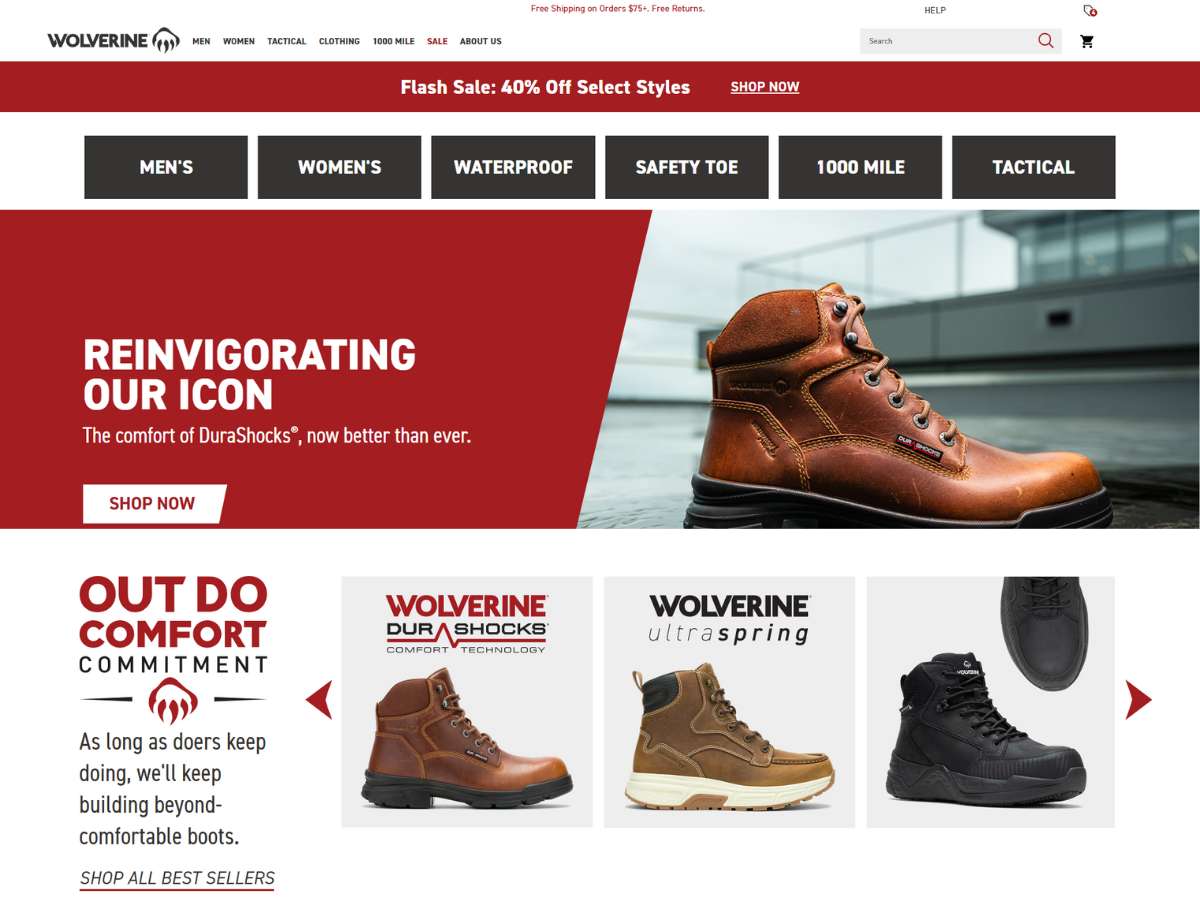
Task: Advance carousel with right red arrow
Action: tap(1138, 700)
